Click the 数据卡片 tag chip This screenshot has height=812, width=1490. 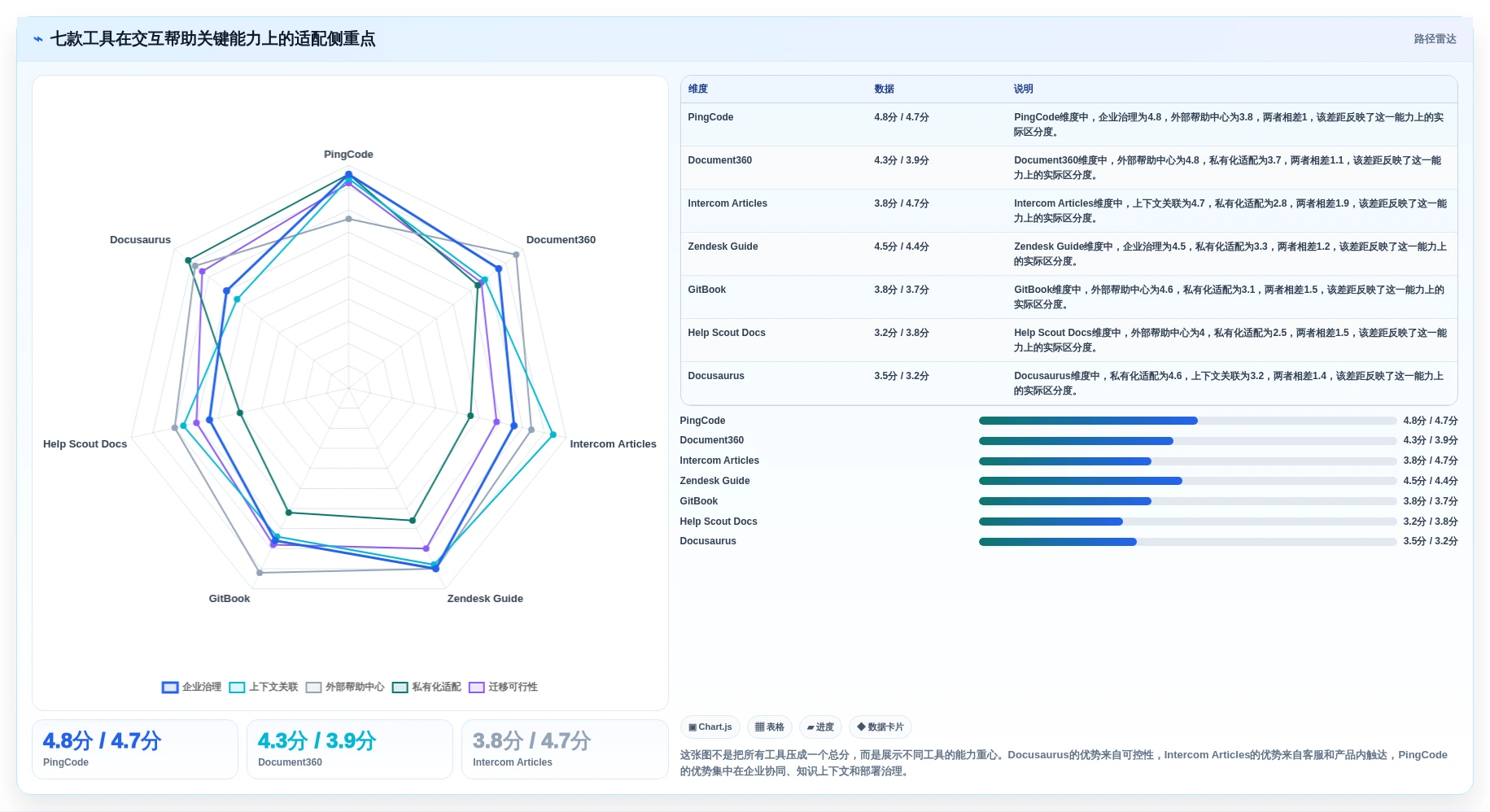(x=880, y=727)
